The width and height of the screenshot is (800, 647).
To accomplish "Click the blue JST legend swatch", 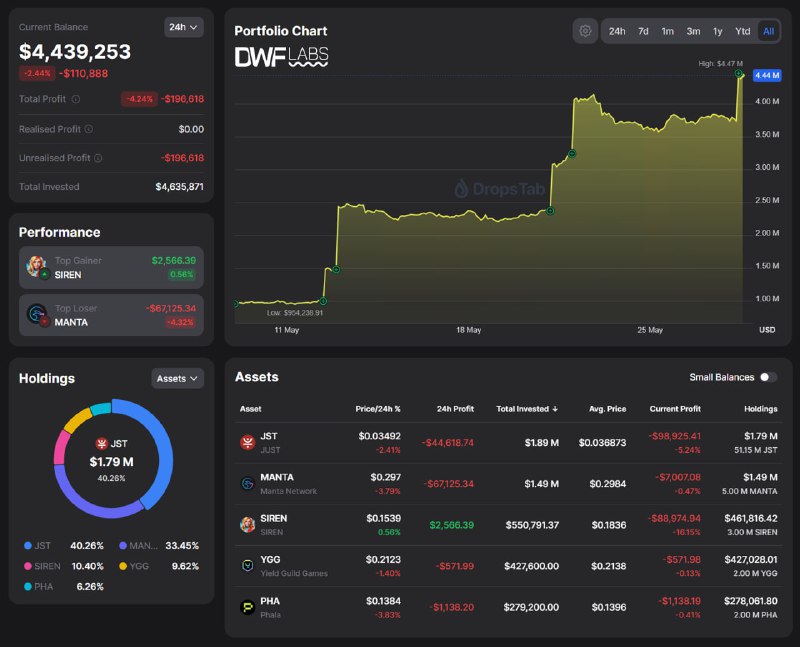I will pyautogui.click(x=28, y=545).
